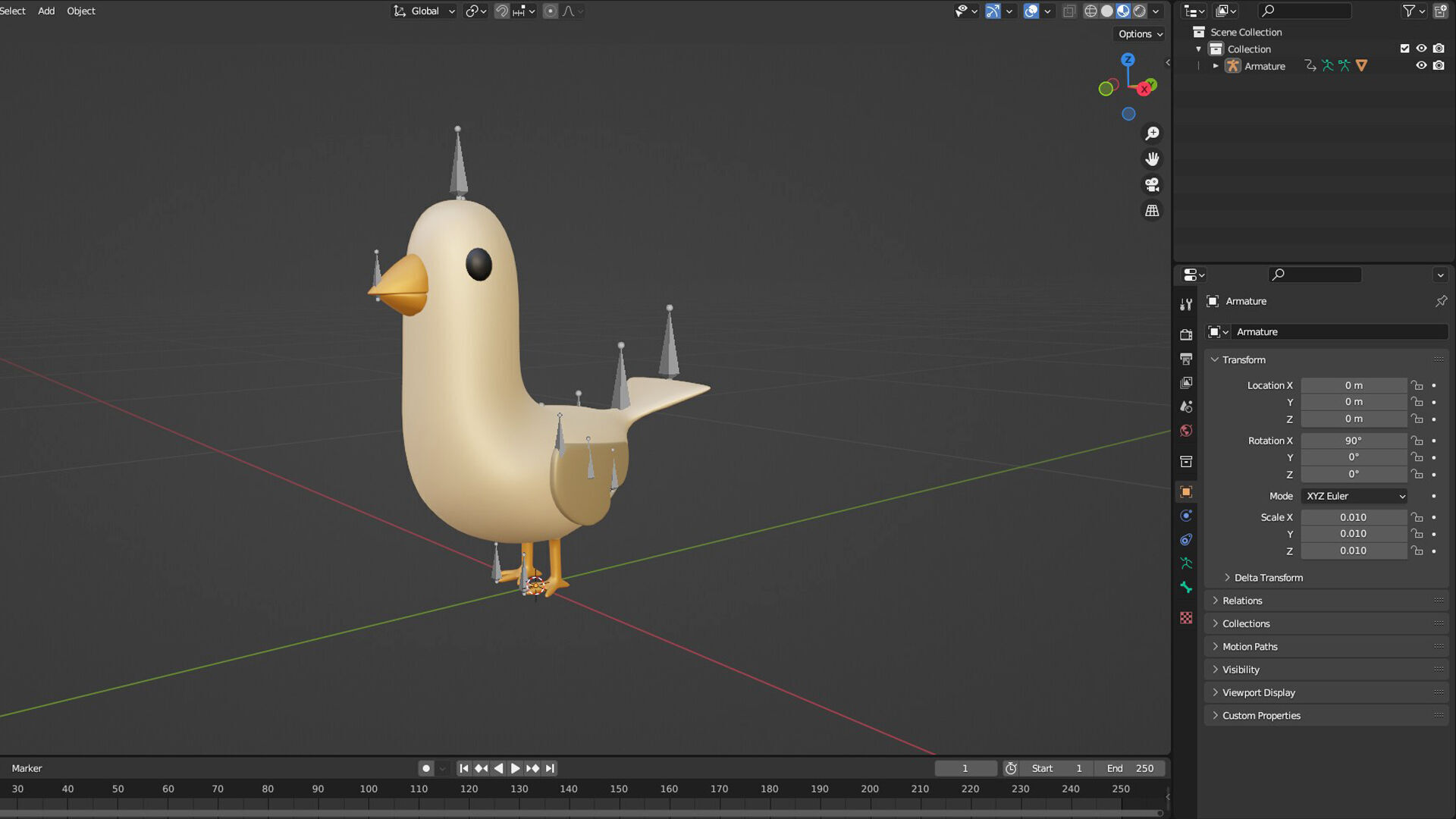Open the Object menu

81,11
